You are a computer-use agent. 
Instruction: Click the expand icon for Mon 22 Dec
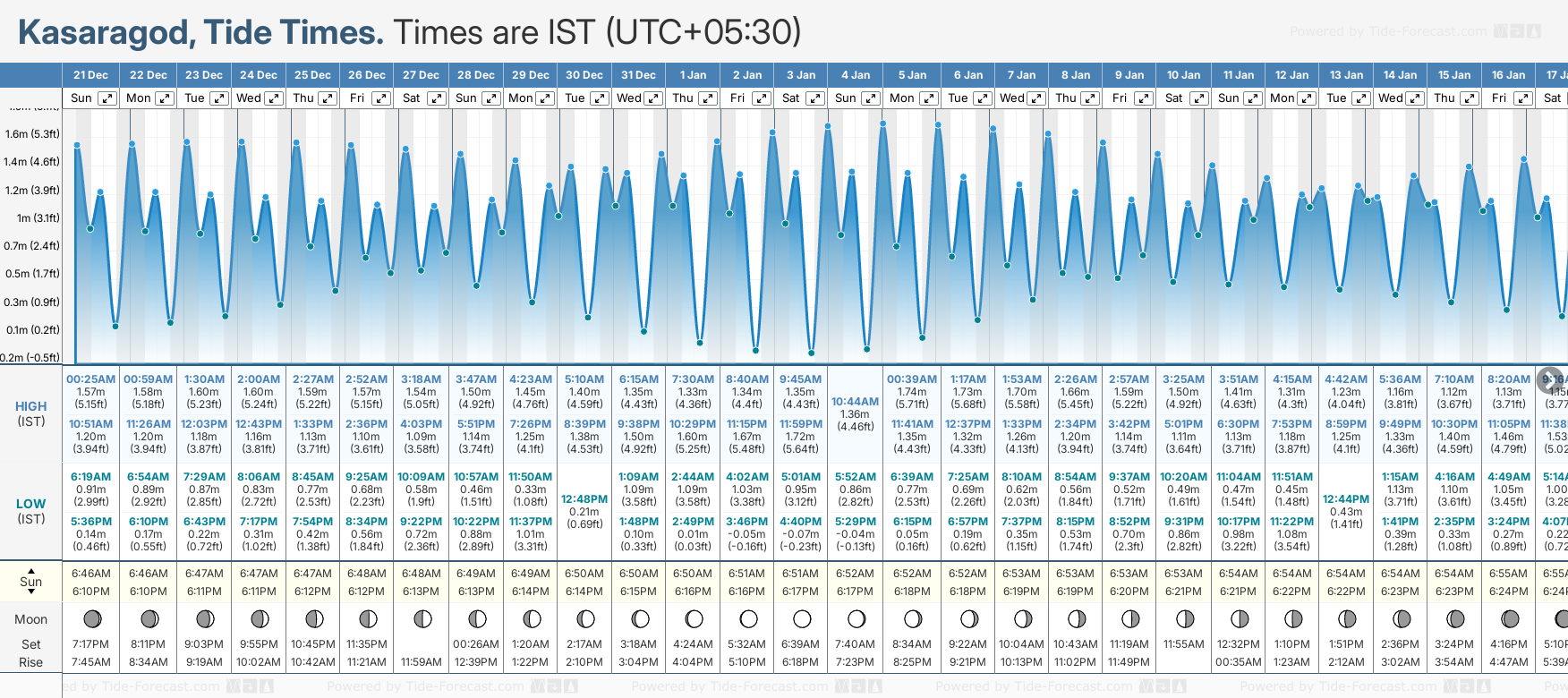click(x=164, y=98)
